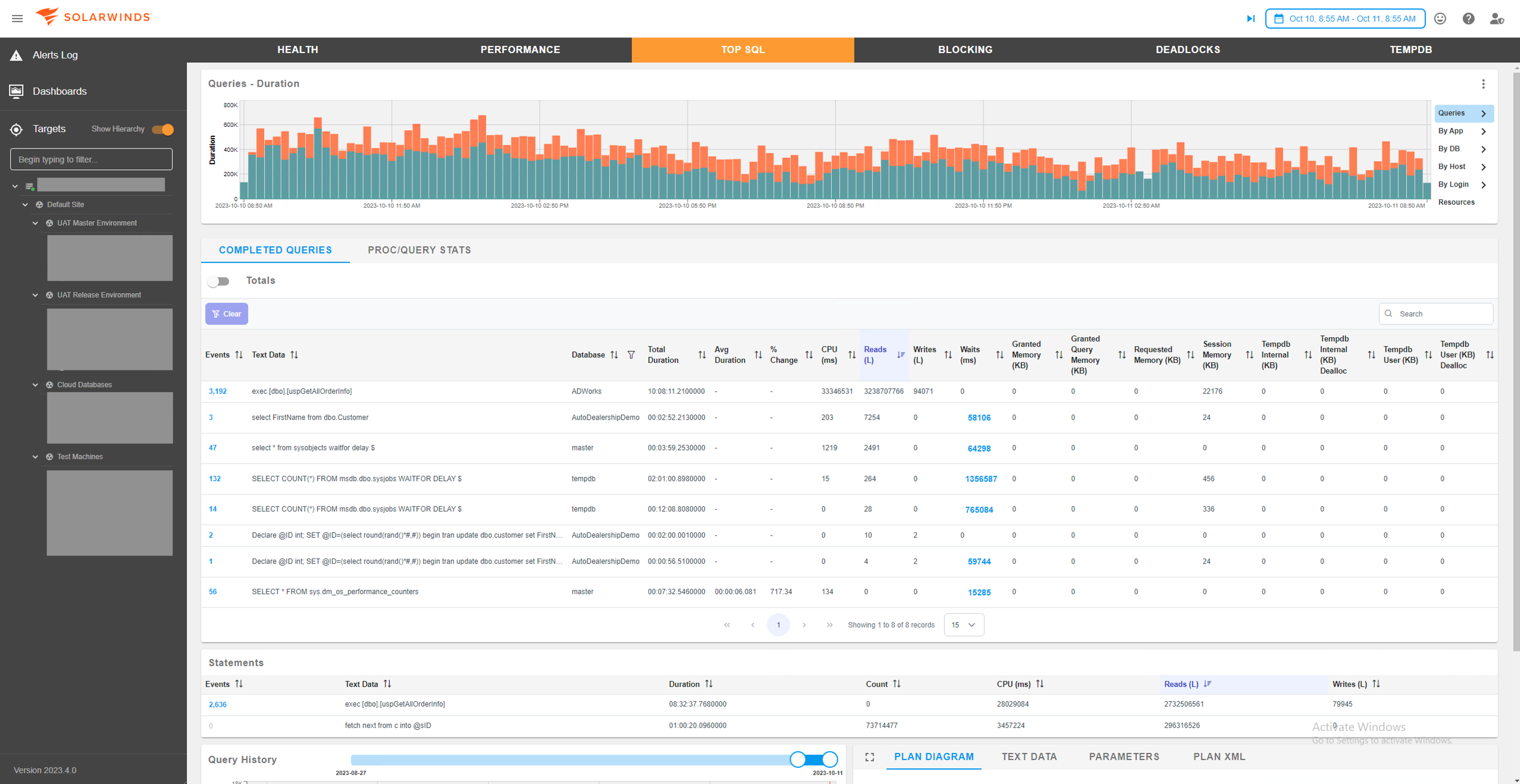Click the Query History range slider handle
Image resolution: width=1520 pixels, height=784 pixels.
797,759
